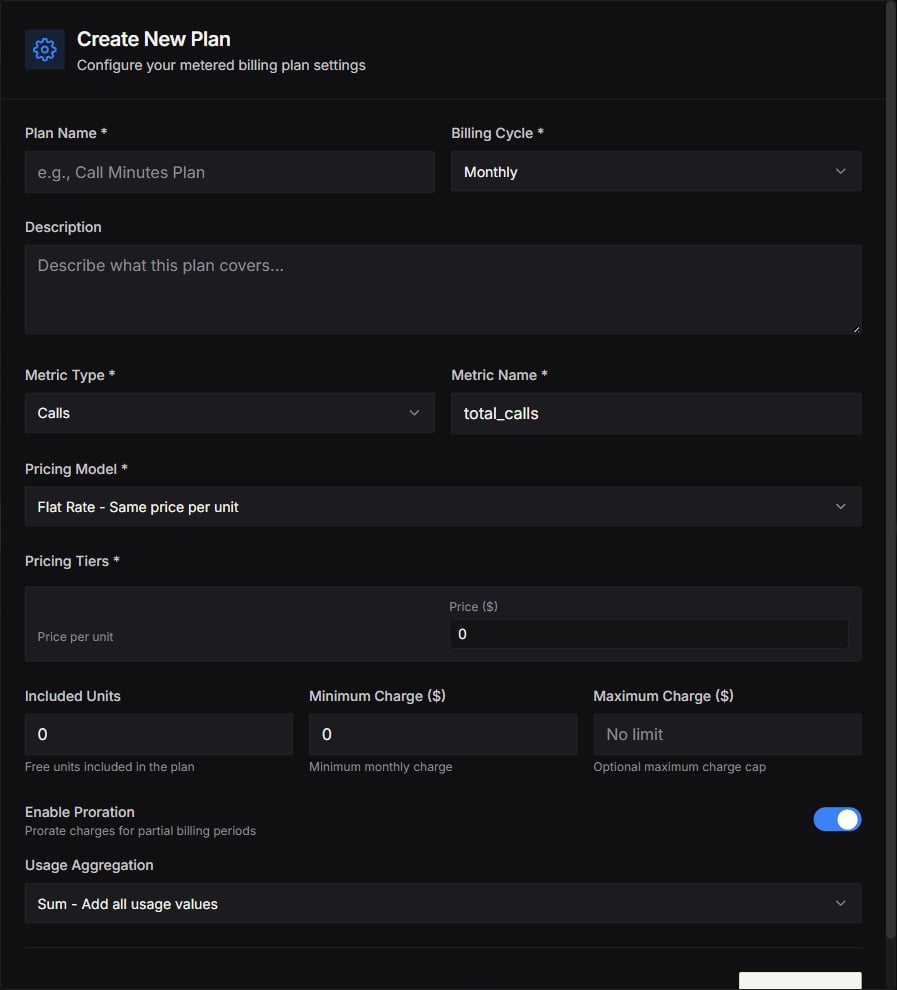Click the 'Price per unit' label
Image resolution: width=897 pixels, height=990 pixels.
pos(75,636)
